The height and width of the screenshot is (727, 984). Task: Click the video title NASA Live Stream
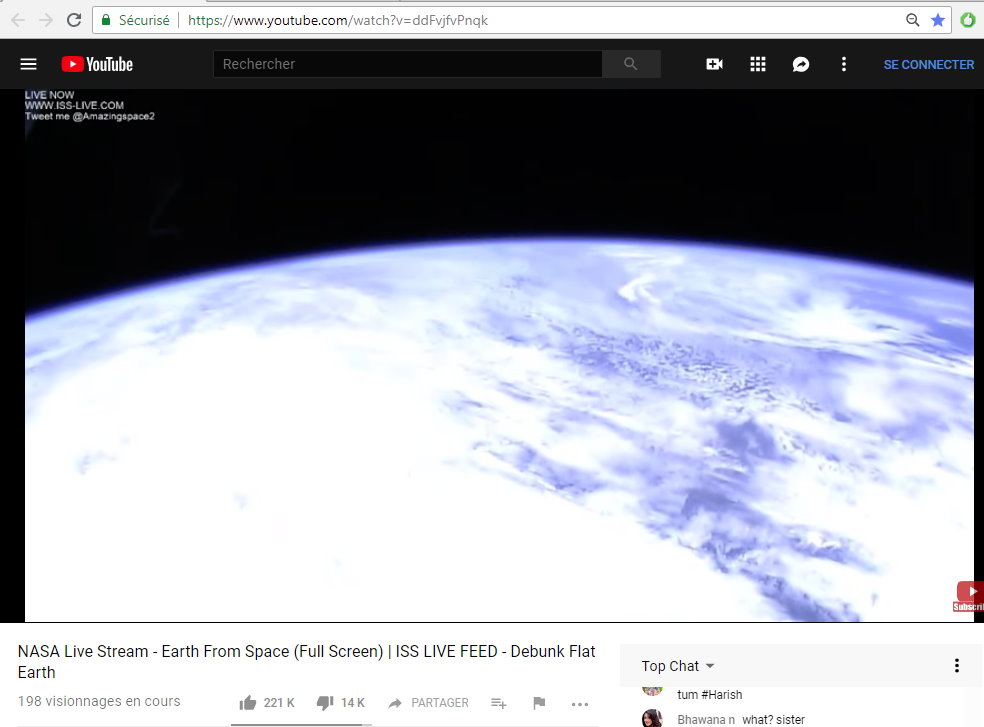tap(306, 662)
